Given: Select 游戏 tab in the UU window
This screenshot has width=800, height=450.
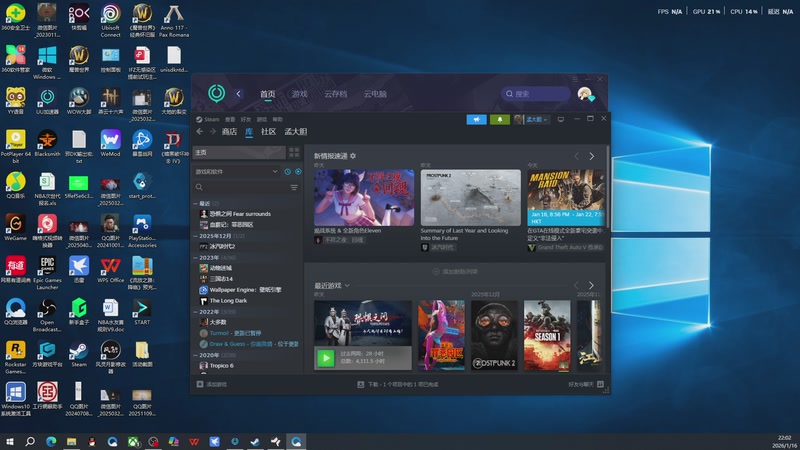Looking at the screenshot, I should [299, 94].
